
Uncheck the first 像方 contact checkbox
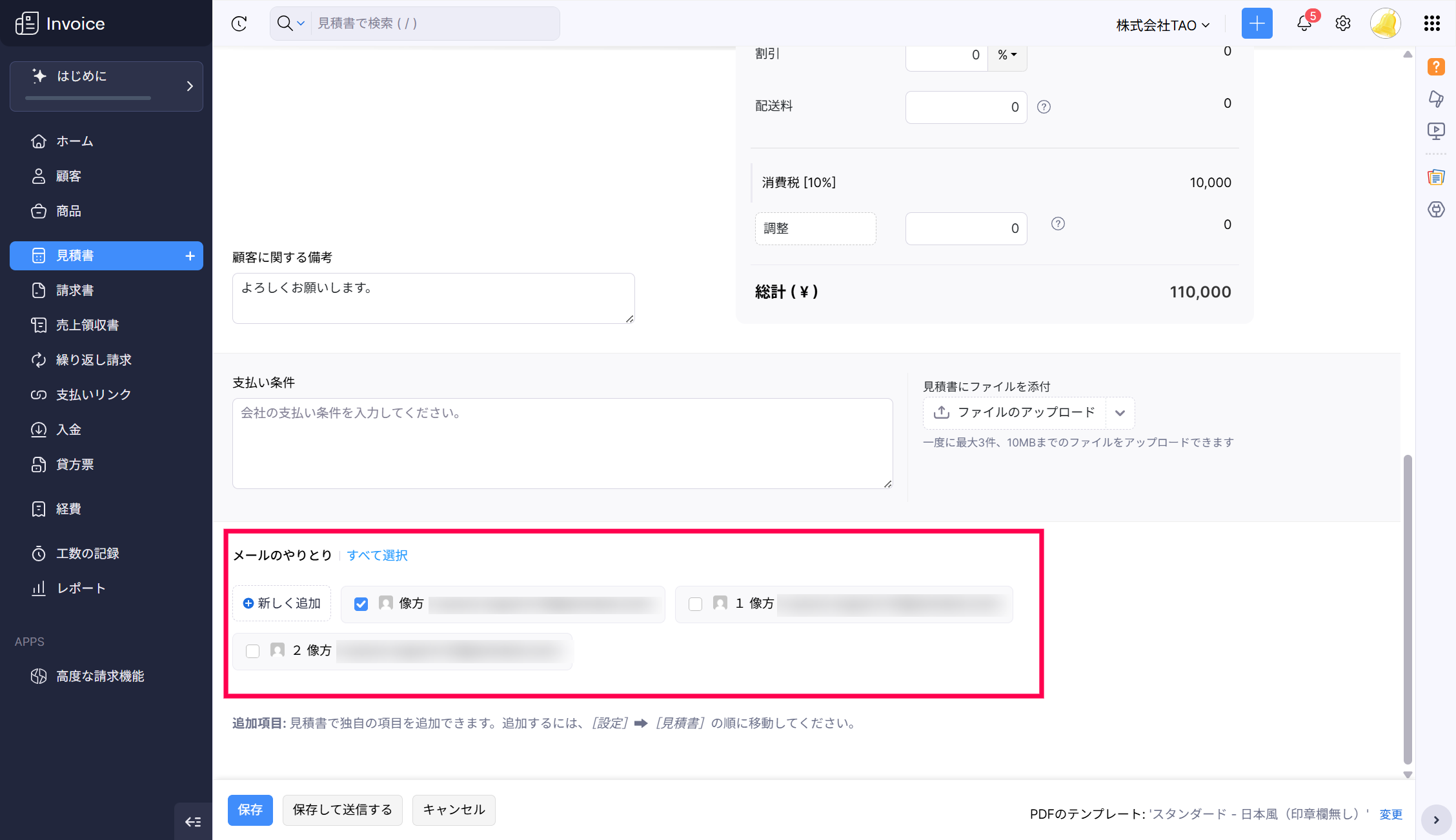pos(361,604)
